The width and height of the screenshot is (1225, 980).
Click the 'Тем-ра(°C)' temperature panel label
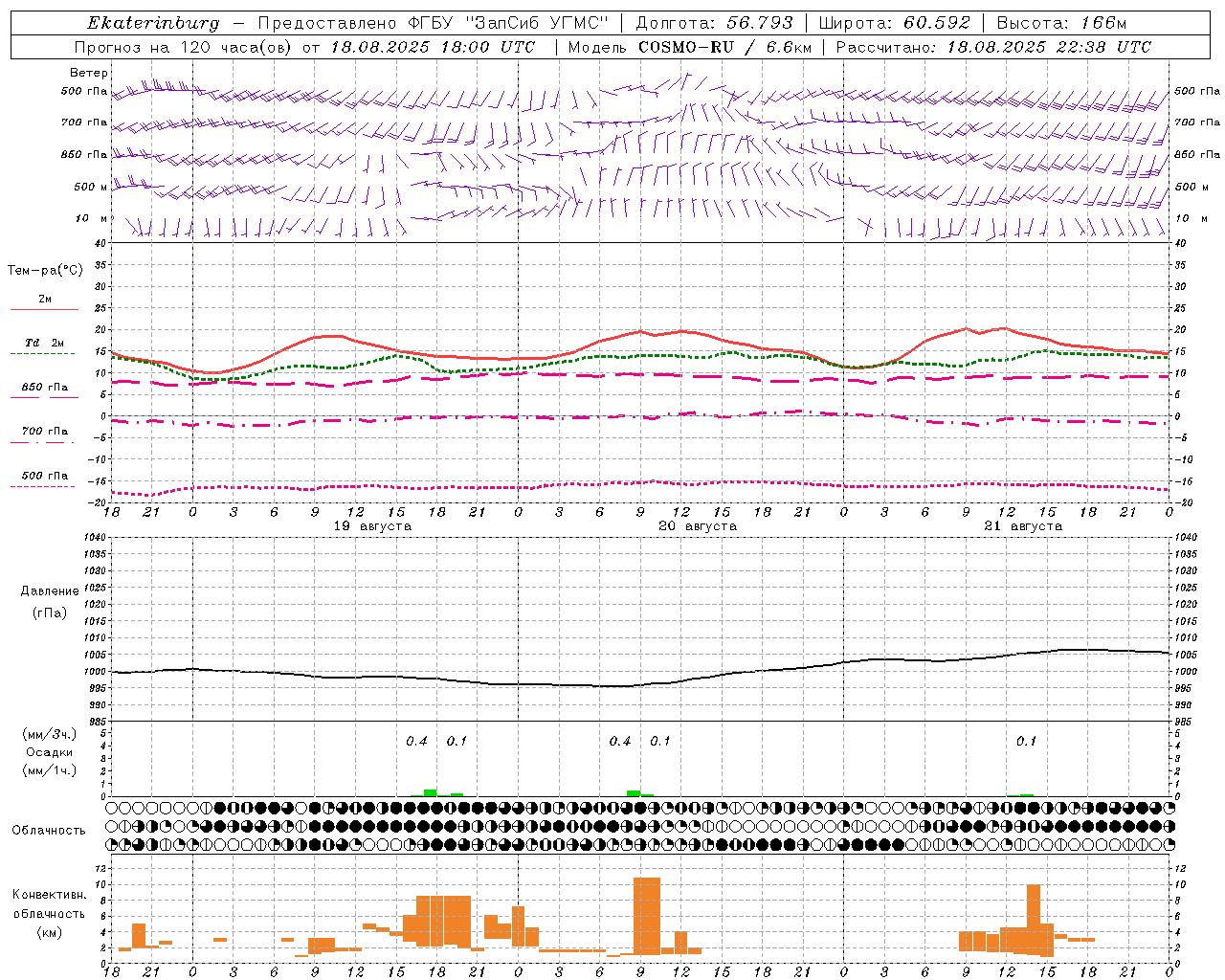click(x=45, y=271)
